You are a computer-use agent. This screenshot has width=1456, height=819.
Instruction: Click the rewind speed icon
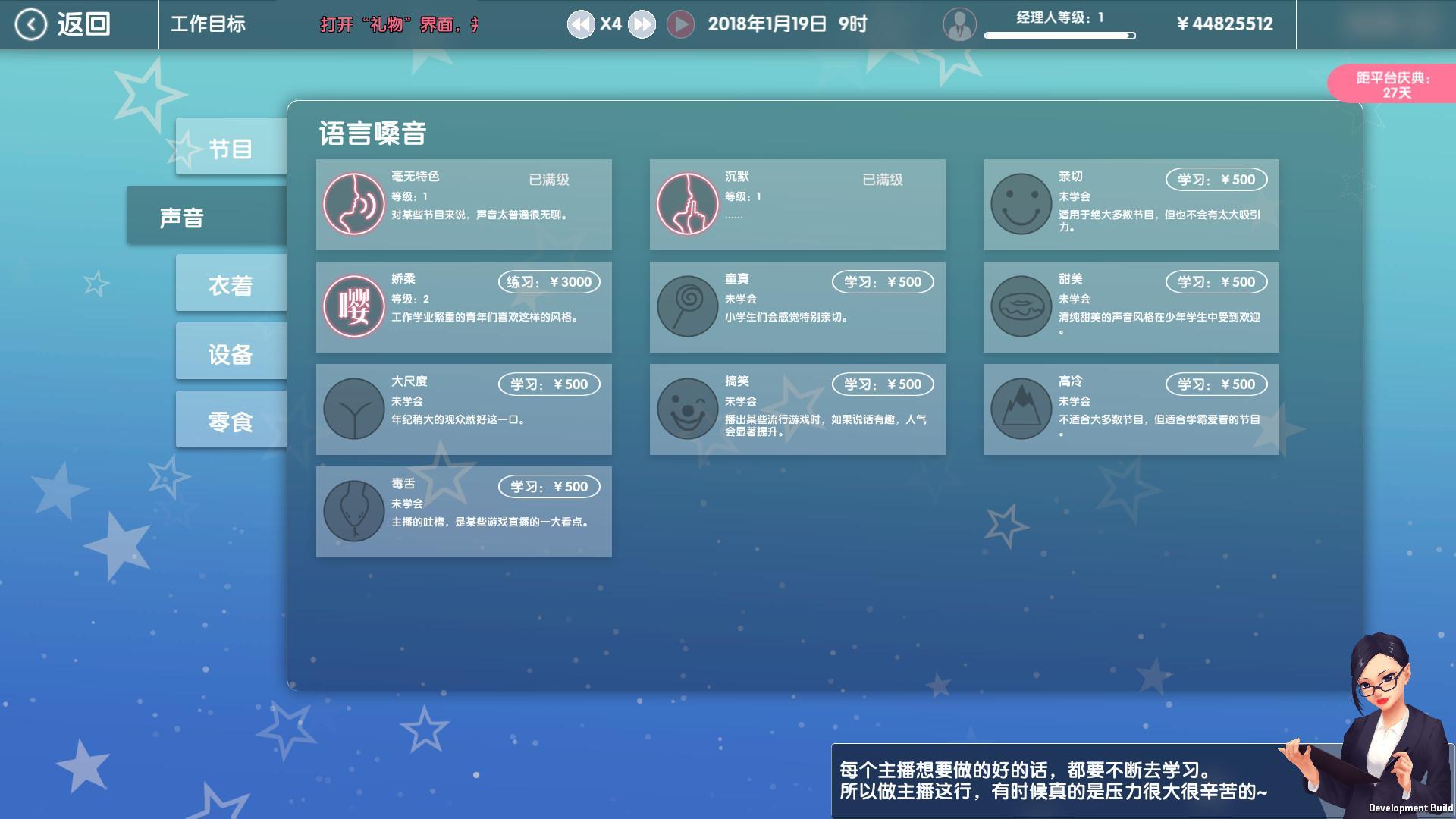coord(581,24)
